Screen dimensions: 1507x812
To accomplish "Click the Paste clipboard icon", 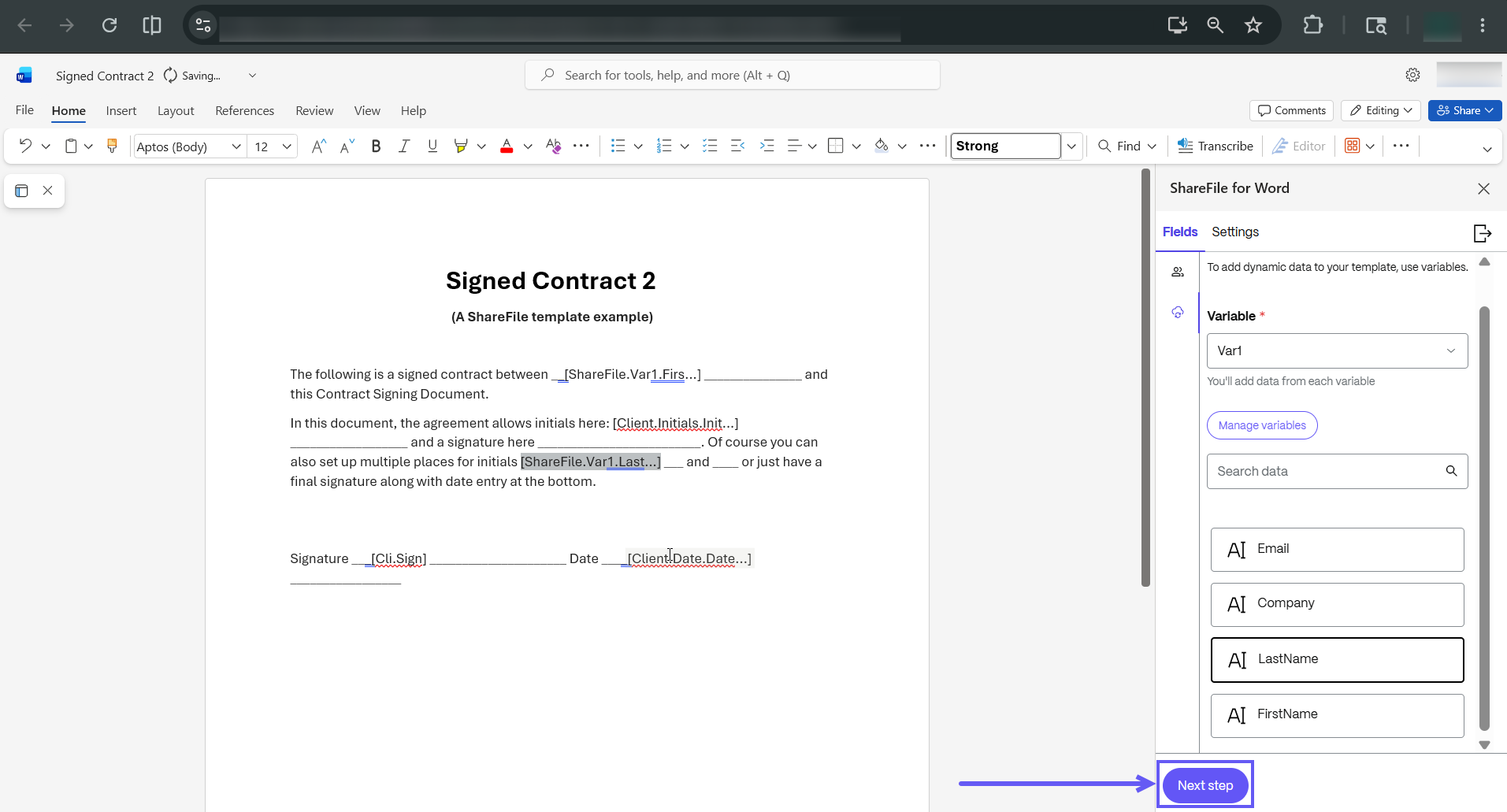I will (x=71, y=146).
